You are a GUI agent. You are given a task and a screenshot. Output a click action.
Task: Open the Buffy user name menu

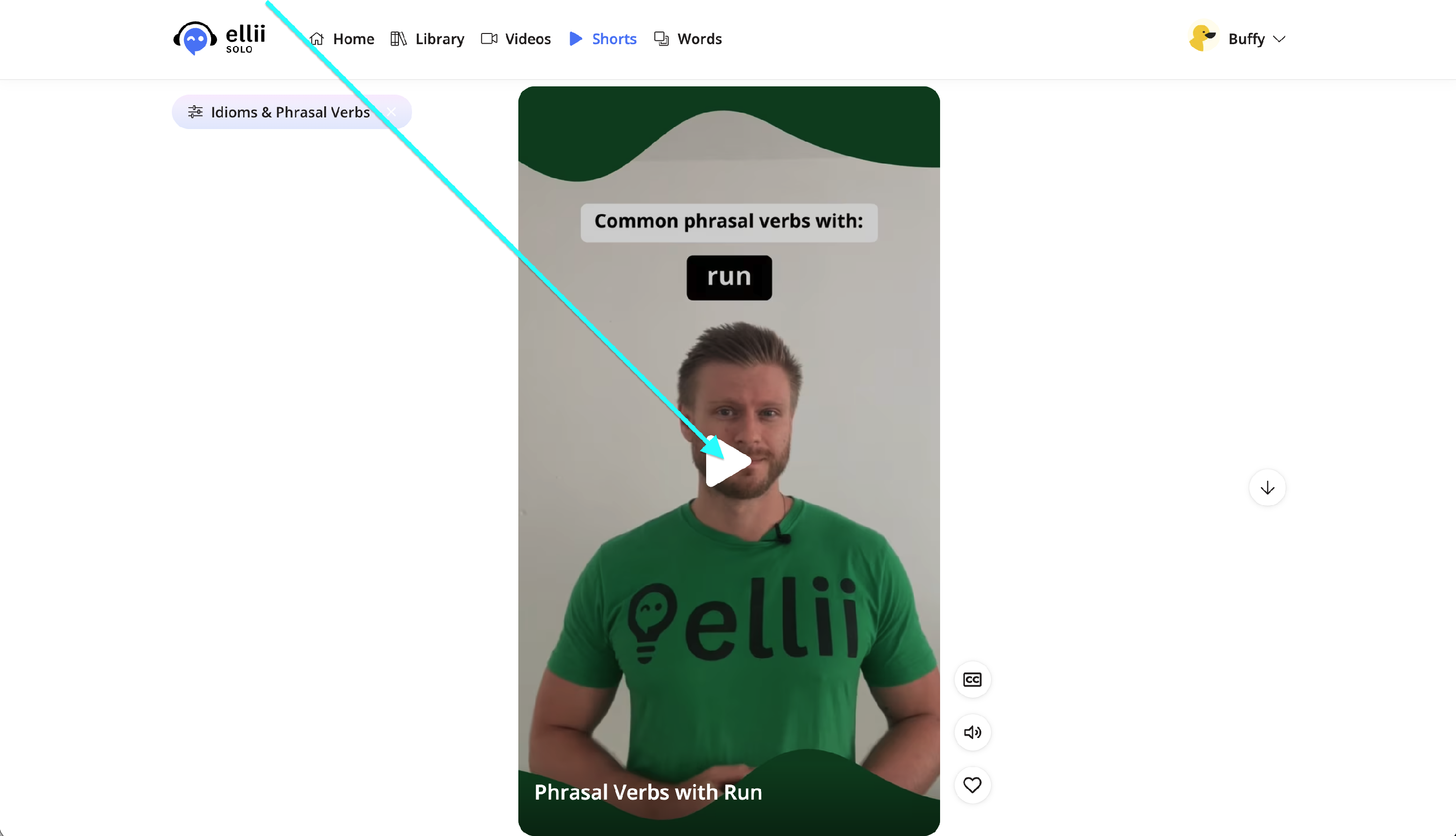(1246, 38)
